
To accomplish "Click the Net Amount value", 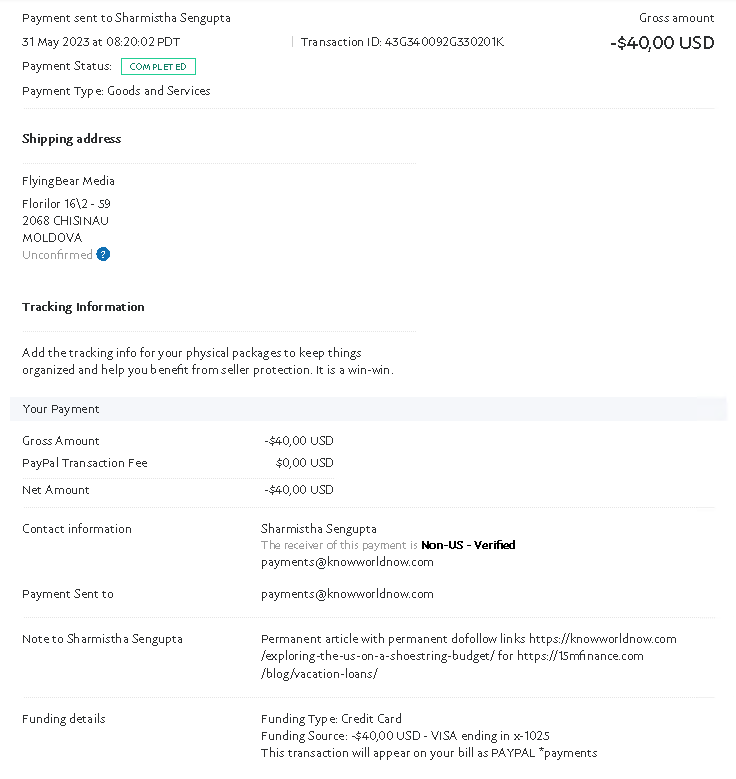I will (299, 490).
